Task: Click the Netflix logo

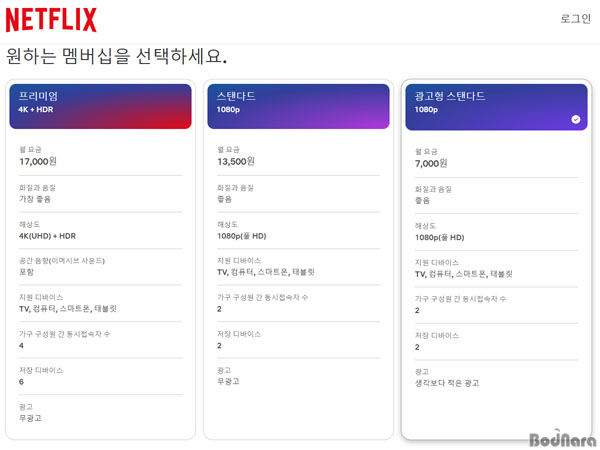Action: point(51,20)
